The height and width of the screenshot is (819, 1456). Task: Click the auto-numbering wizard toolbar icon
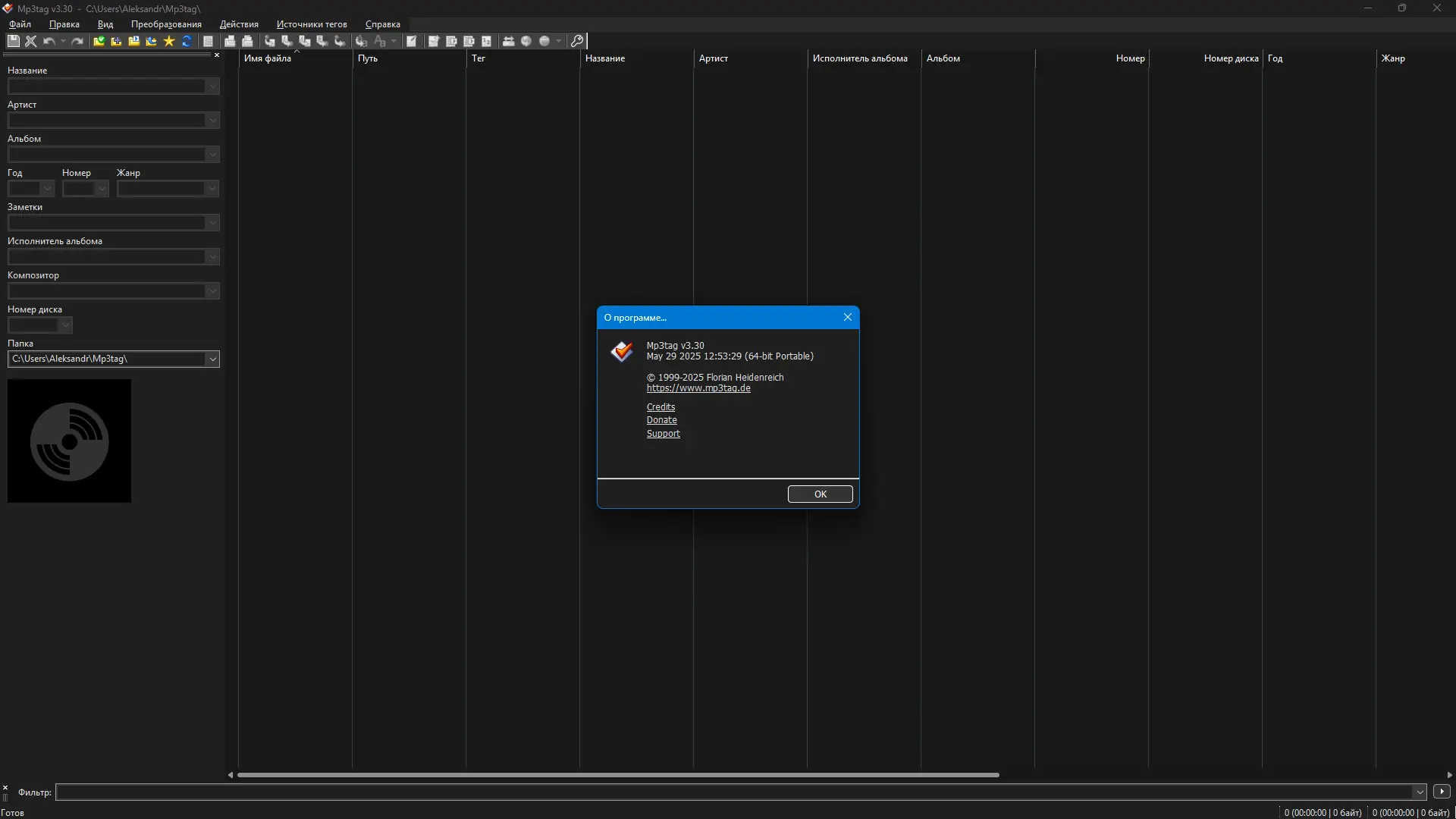486,41
